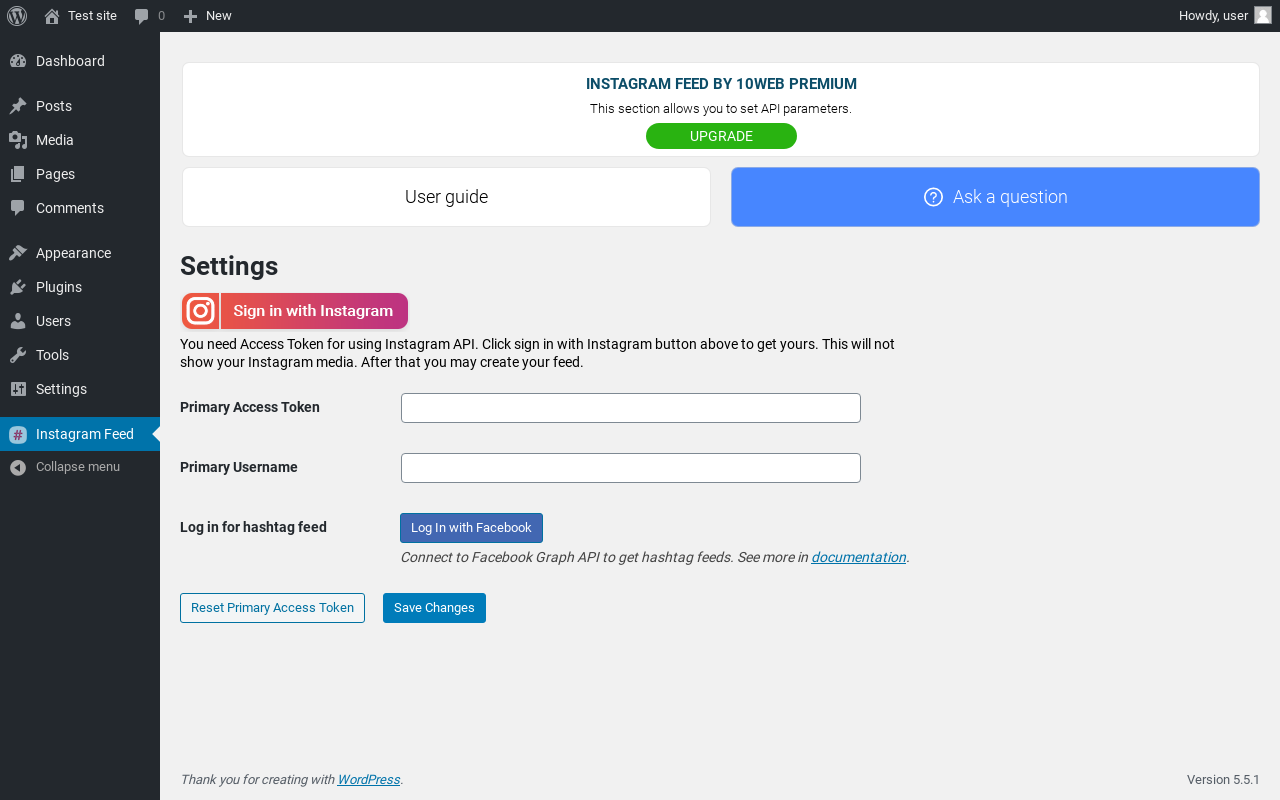This screenshot has height=800, width=1280.
Task: Click the Save Changes button
Action: click(434, 608)
